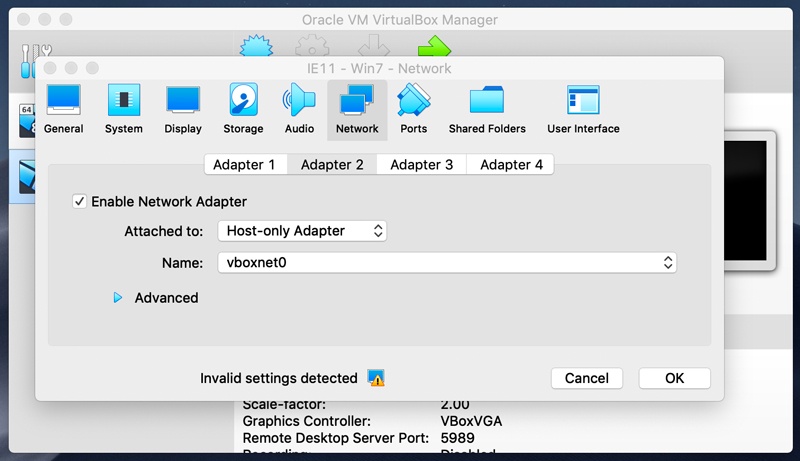Open the Shared Folders settings section

coord(487,110)
